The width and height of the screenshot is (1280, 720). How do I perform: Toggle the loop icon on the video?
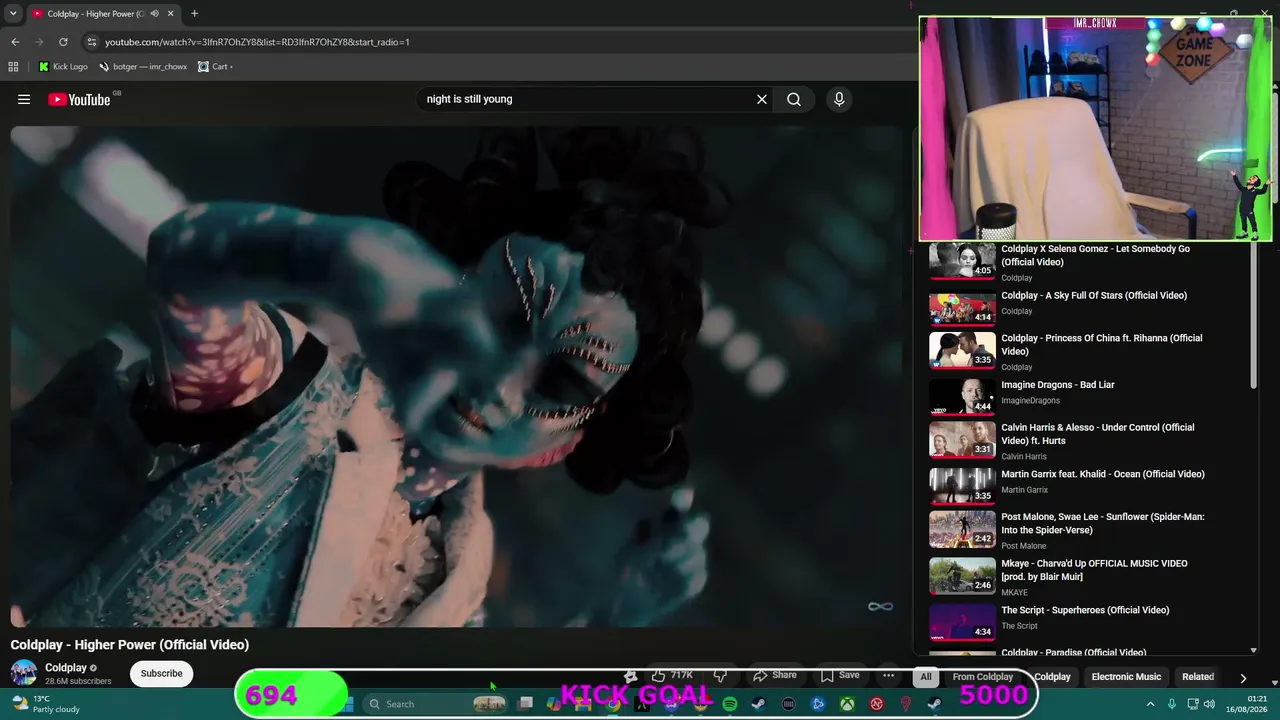(x=880, y=606)
